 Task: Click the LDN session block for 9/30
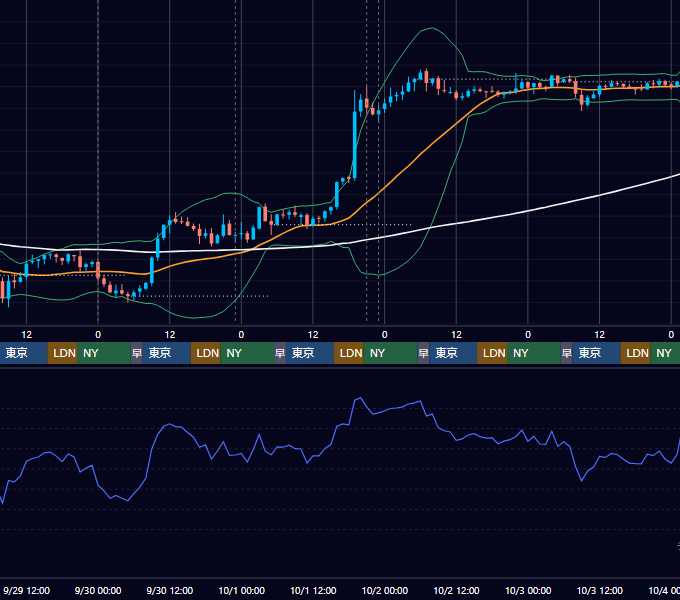(x=206, y=353)
